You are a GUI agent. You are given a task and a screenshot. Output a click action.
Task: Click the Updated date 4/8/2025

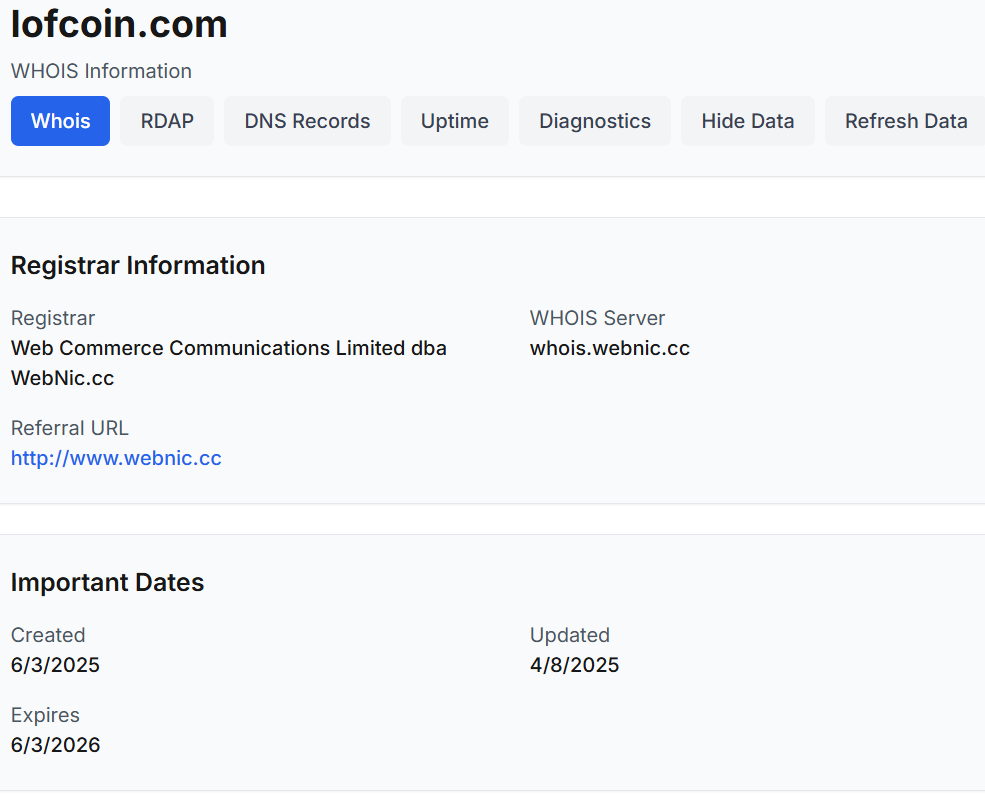(575, 665)
